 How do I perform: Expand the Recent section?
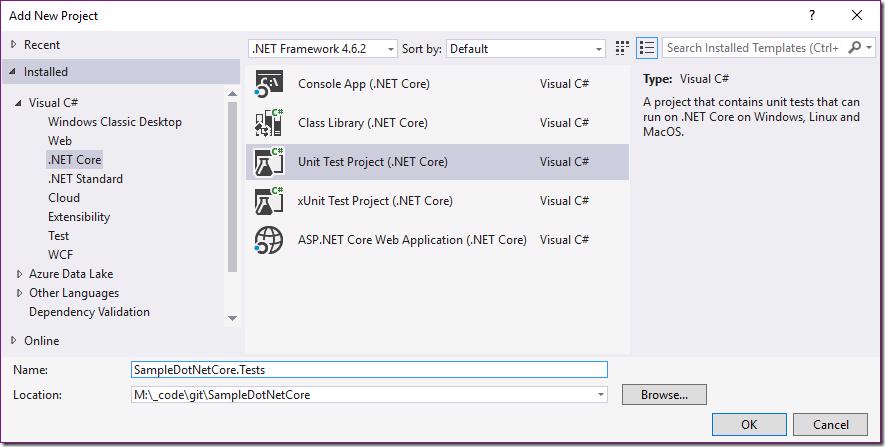coord(14,45)
